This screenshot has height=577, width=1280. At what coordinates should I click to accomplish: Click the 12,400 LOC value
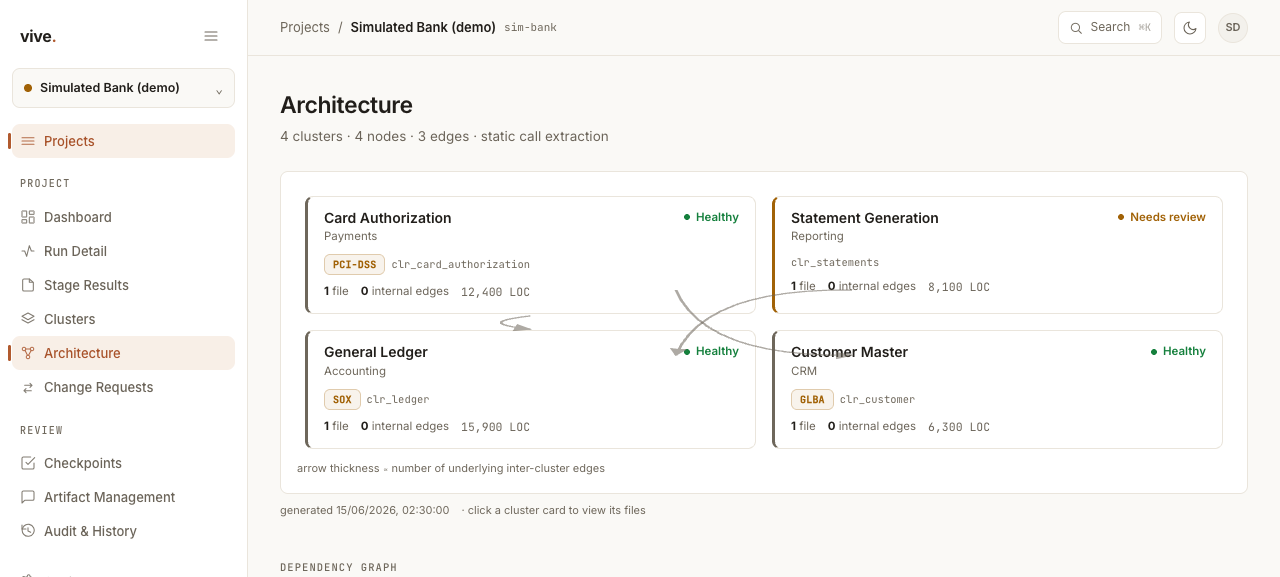coord(495,292)
